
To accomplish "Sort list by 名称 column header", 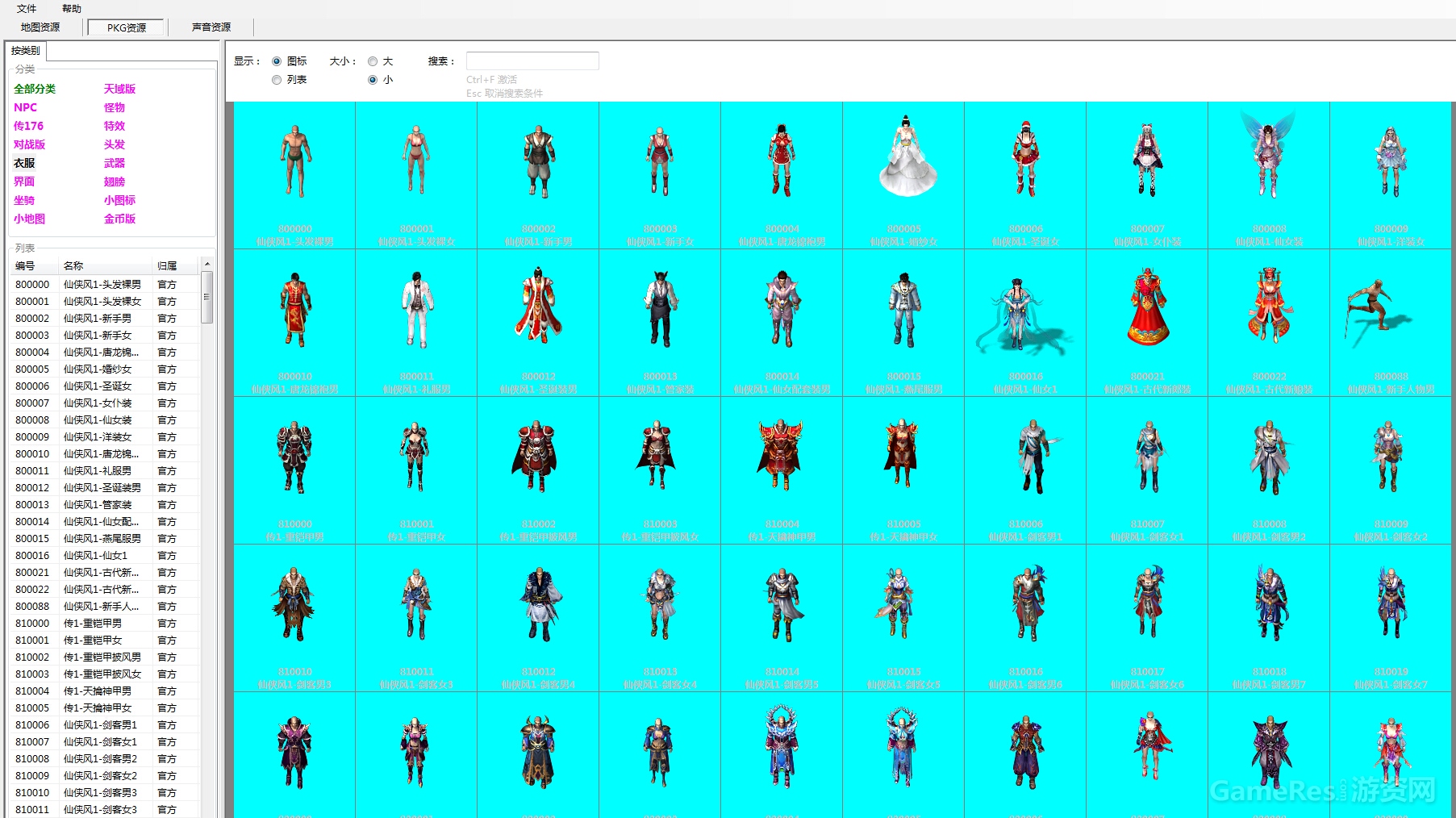I will tap(105, 265).
